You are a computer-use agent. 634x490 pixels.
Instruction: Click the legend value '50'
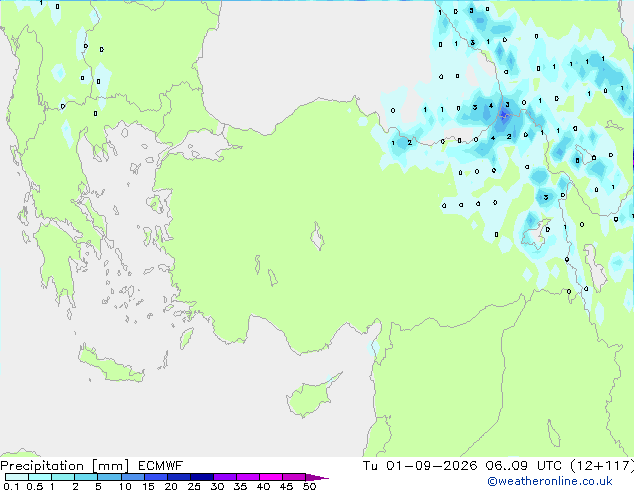pyautogui.click(x=309, y=486)
